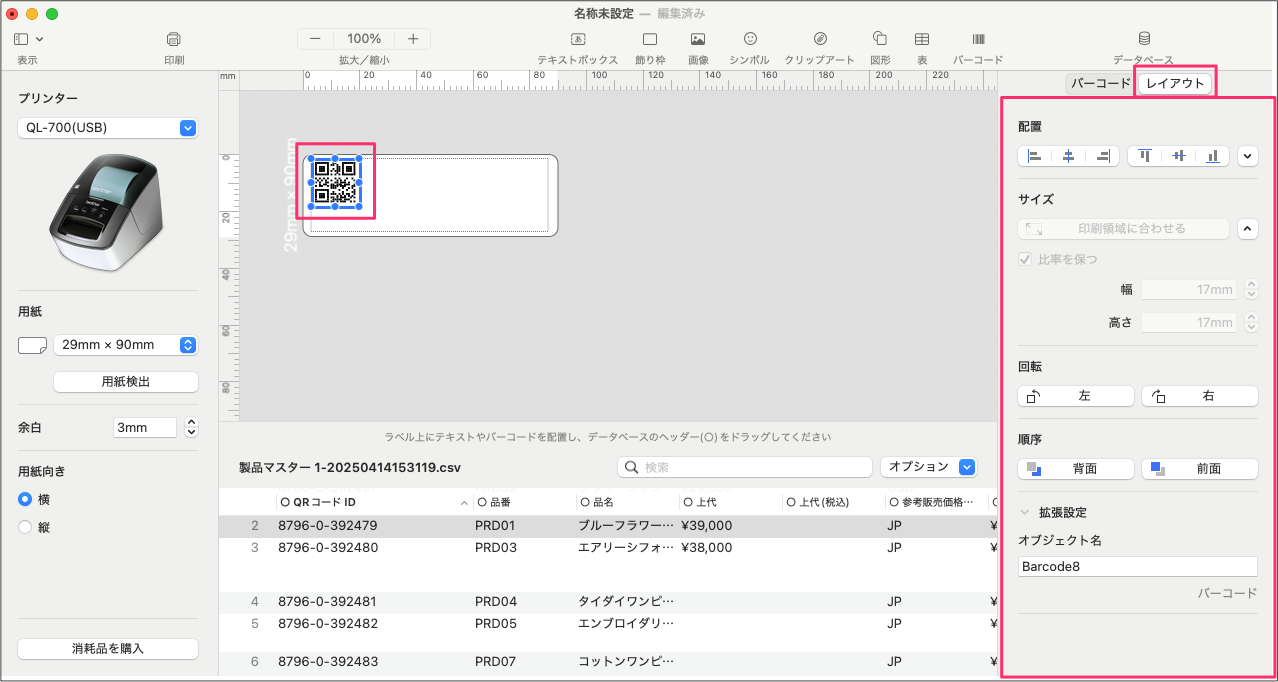Screen dimensions: 1278x682
Task: Click the 上代 column header
Action: click(x=731, y=502)
